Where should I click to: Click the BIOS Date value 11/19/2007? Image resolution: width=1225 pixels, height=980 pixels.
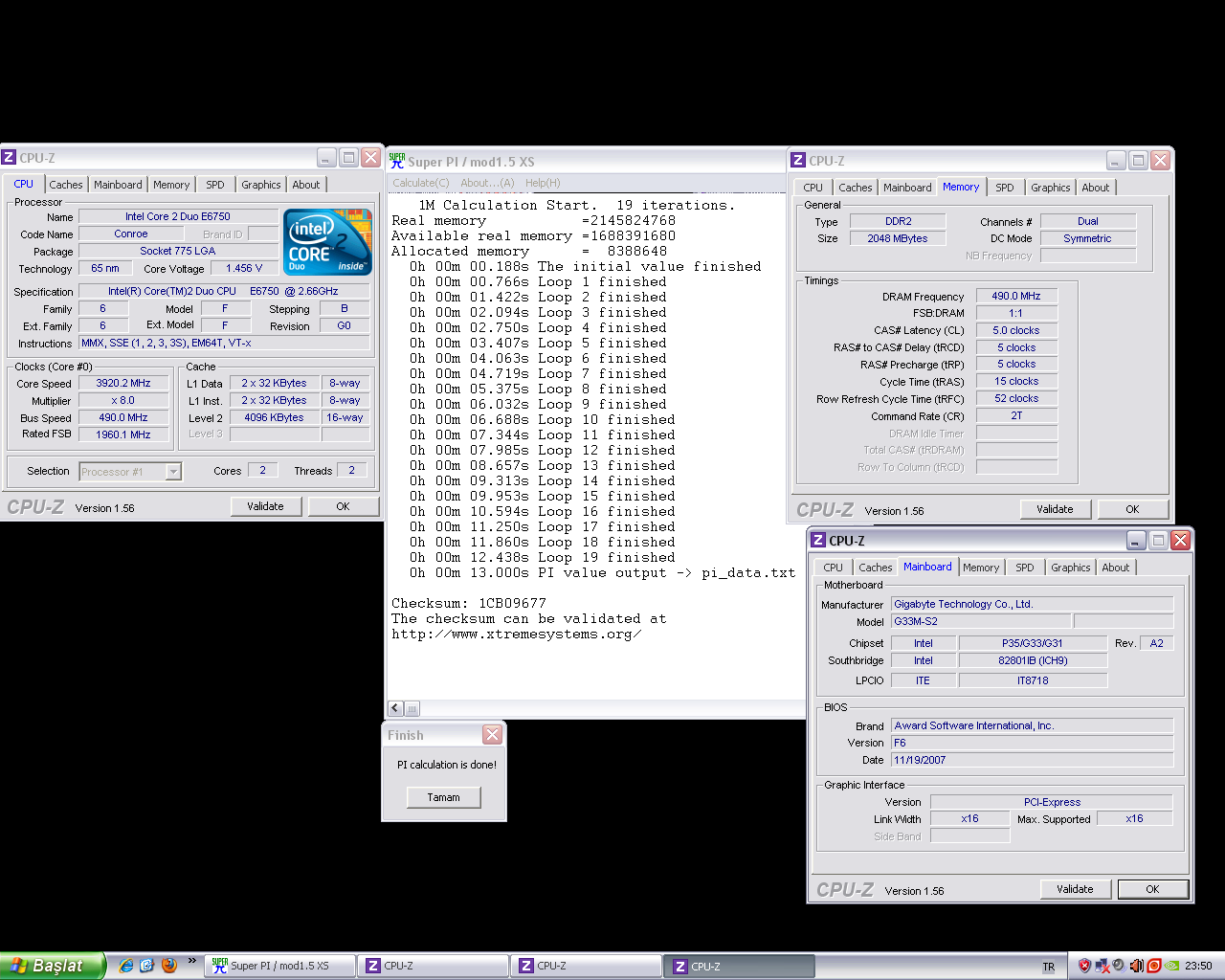[x=1032, y=760]
